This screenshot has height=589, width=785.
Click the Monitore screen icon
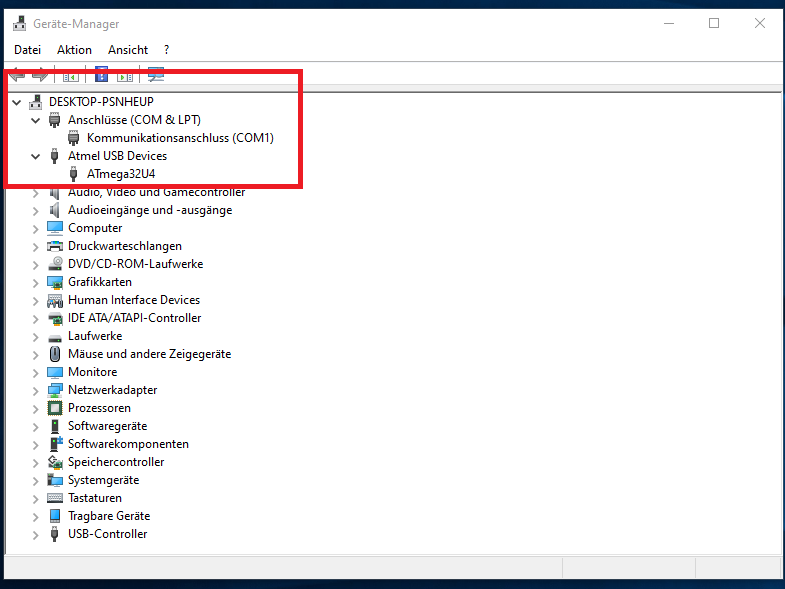point(55,373)
